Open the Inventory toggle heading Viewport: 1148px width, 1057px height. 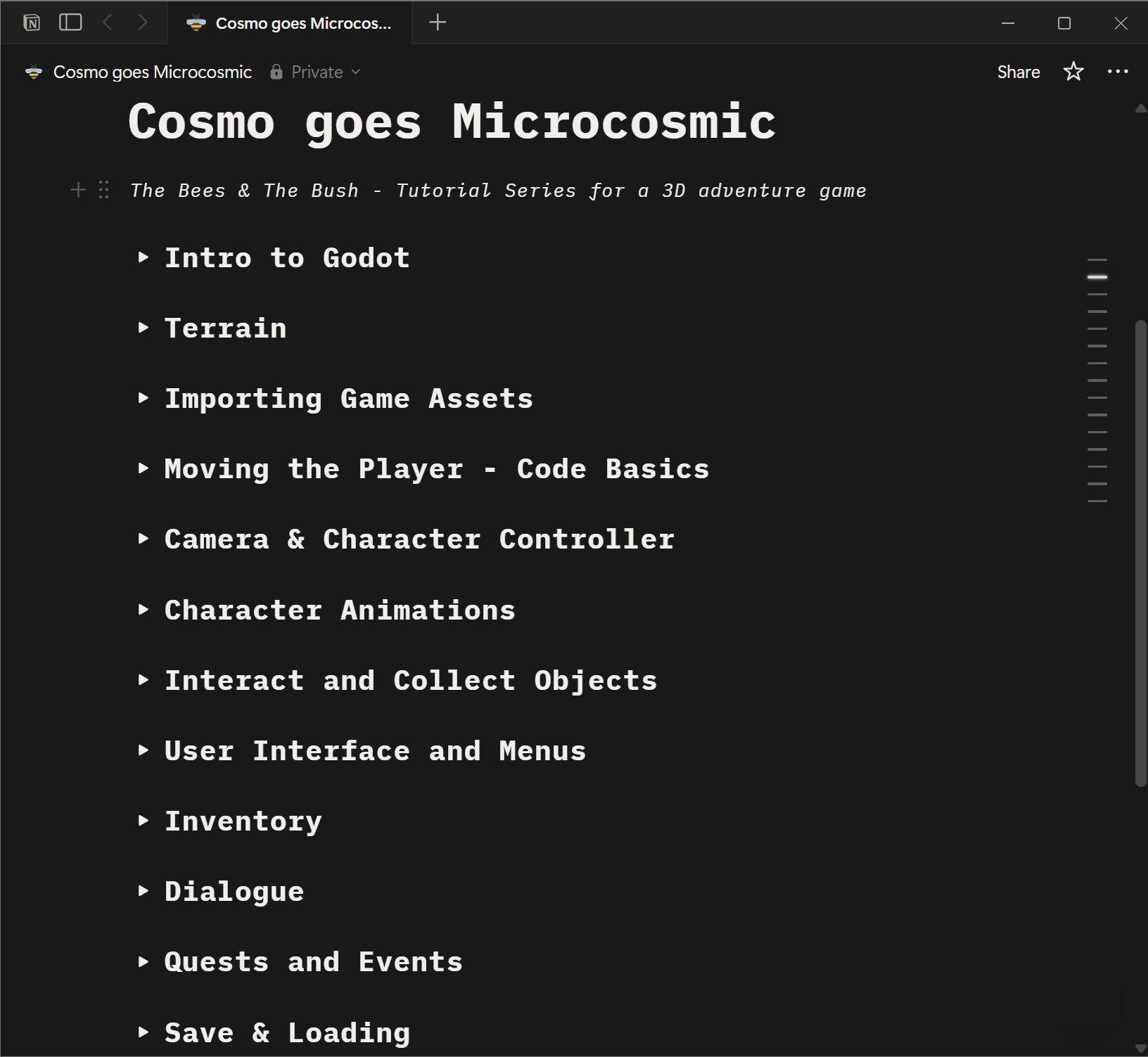(x=143, y=821)
